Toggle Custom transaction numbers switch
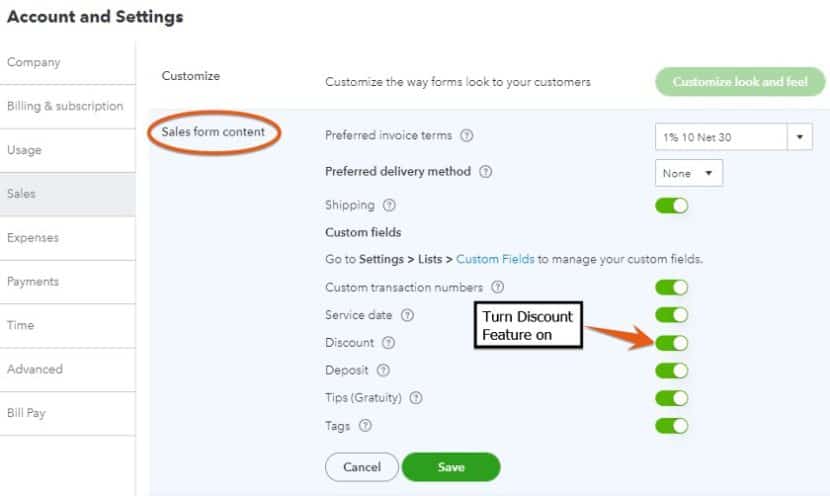 click(672, 288)
